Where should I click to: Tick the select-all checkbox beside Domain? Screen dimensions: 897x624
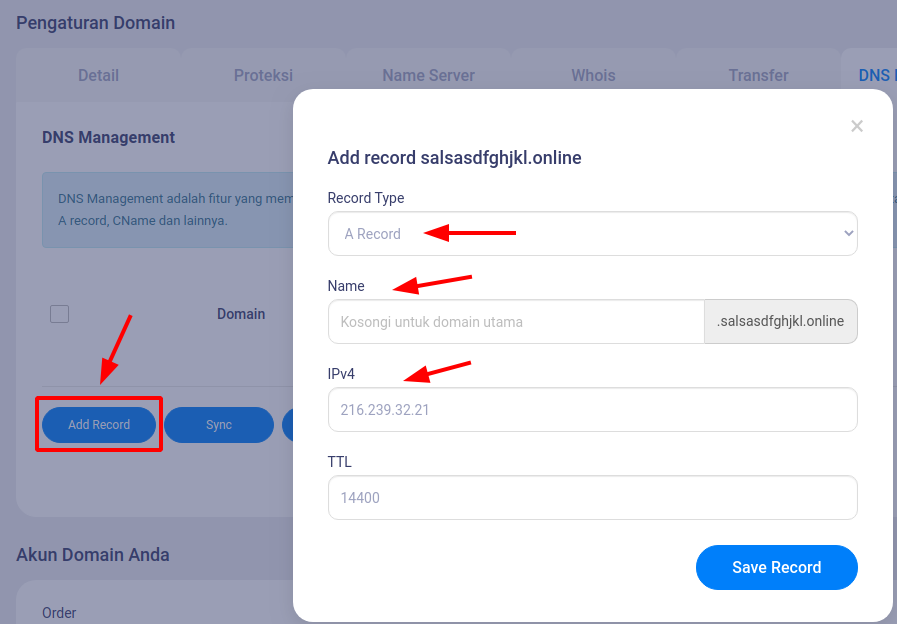(x=59, y=314)
